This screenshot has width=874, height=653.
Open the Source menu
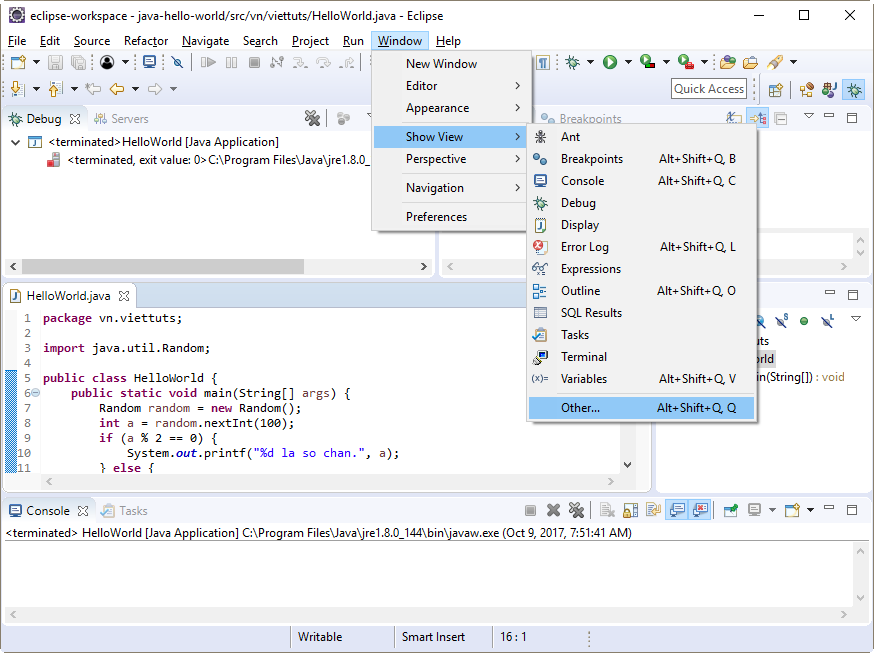click(x=92, y=41)
